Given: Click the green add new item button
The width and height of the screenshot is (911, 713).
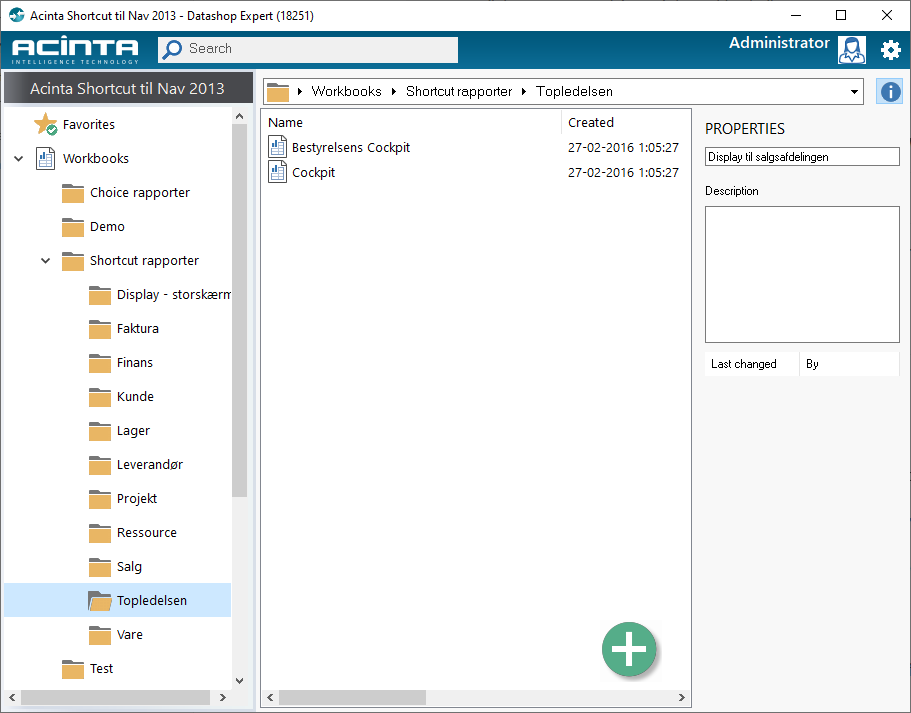Looking at the screenshot, I should click(629, 649).
